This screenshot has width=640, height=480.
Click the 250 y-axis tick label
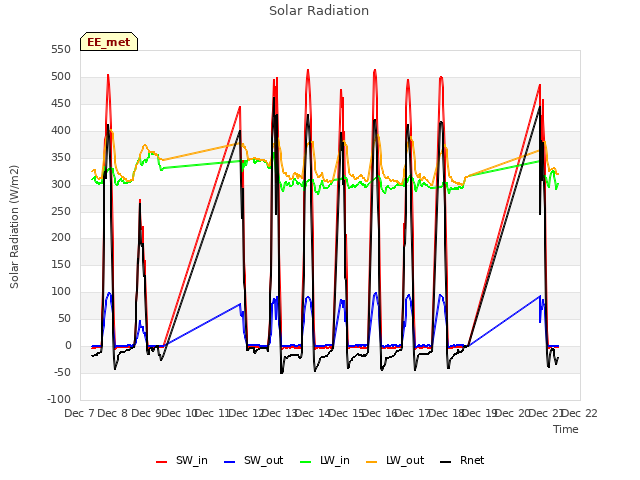point(61,211)
